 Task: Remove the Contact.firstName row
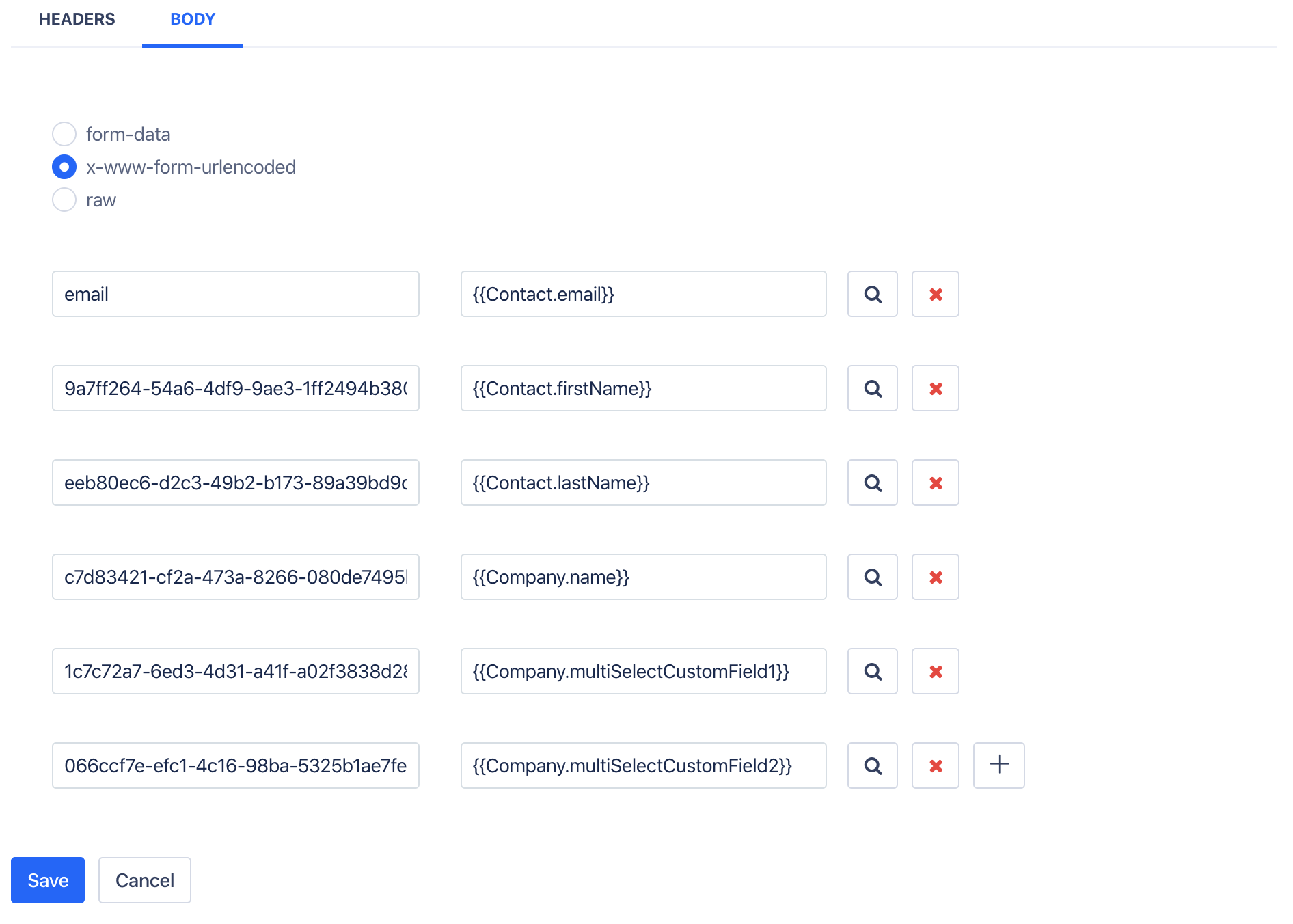[x=936, y=388]
